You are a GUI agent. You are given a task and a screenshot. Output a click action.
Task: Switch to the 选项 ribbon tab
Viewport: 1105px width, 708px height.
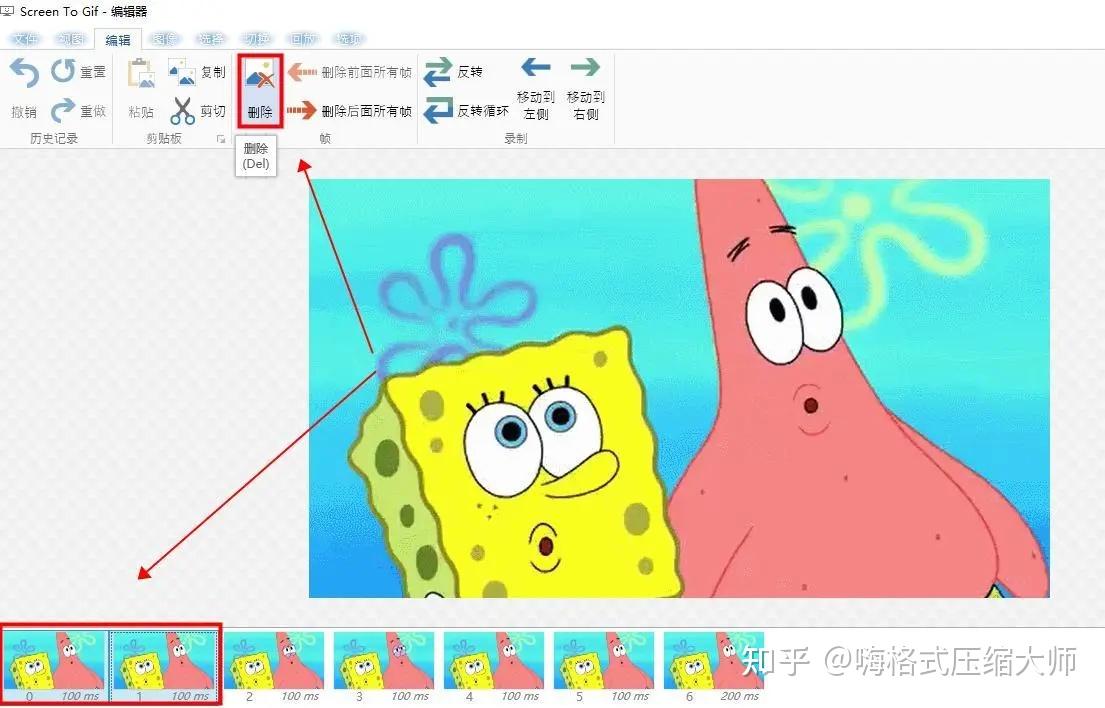[348, 38]
